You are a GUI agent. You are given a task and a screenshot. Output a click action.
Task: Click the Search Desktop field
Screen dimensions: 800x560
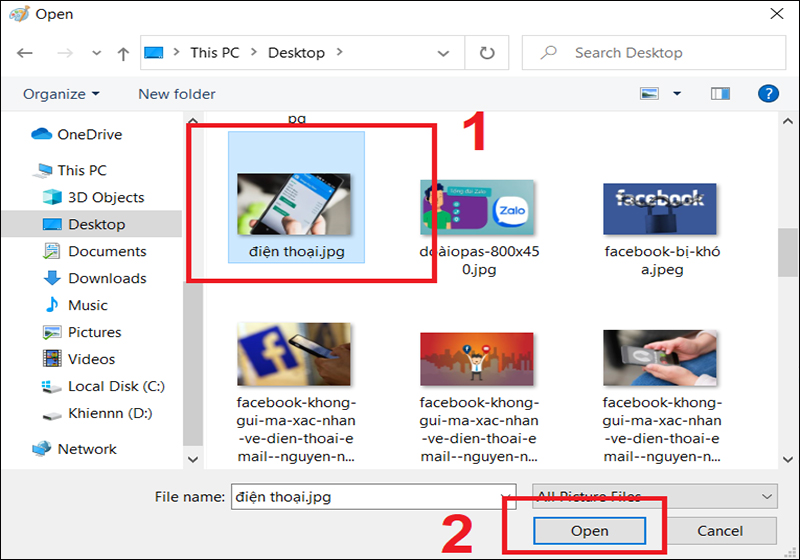[x=650, y=53]
